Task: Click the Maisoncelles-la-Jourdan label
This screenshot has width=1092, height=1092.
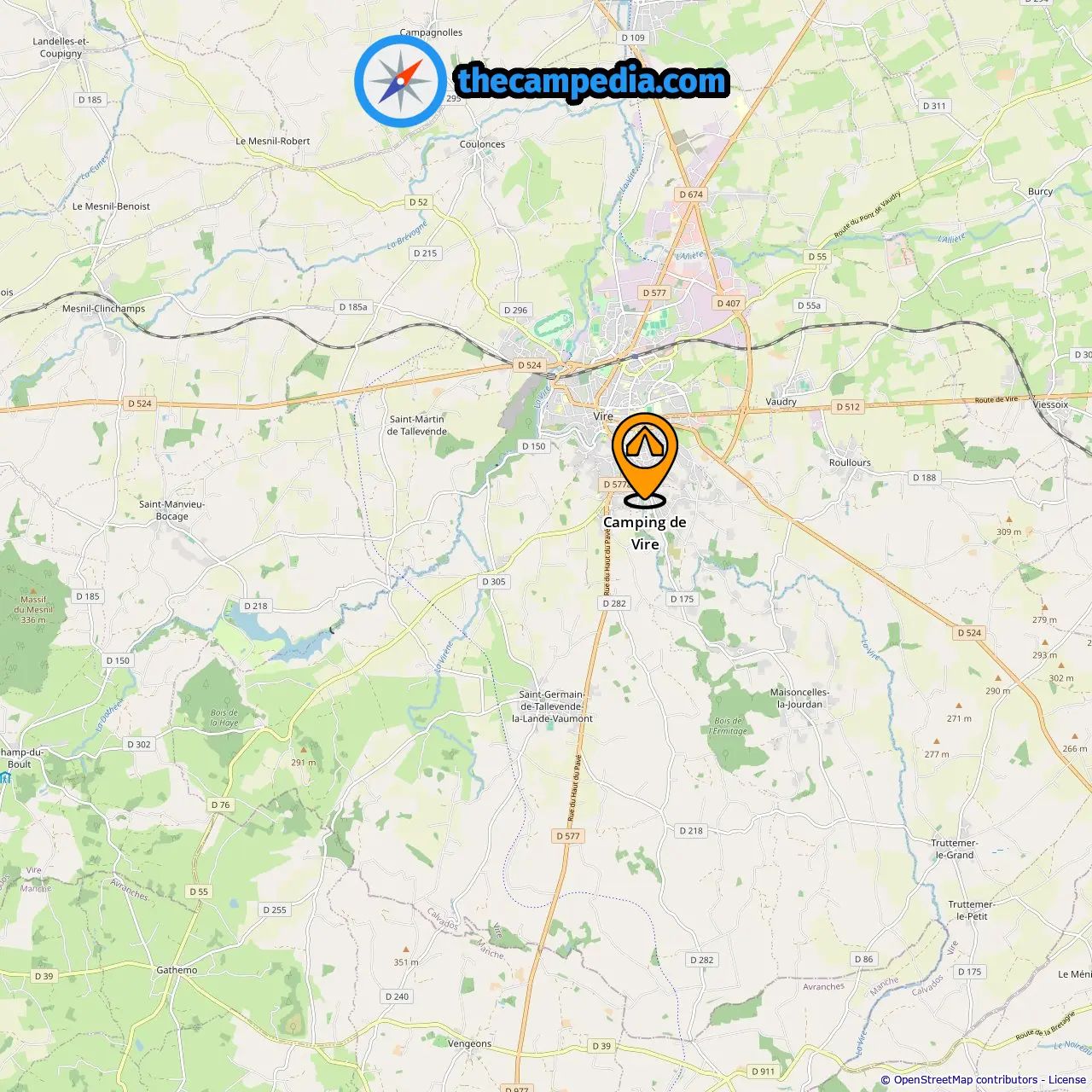Action: coord(799,698)
